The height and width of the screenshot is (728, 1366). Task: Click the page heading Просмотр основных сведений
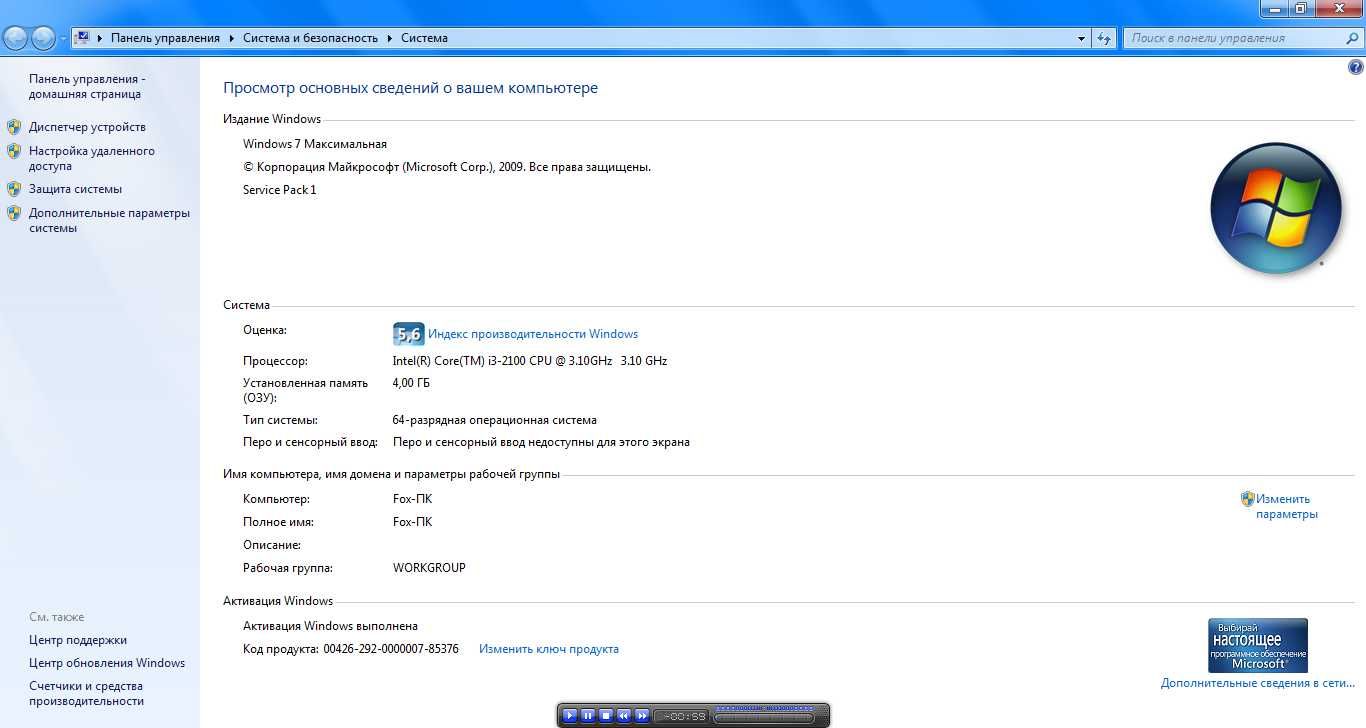point(410,88)
